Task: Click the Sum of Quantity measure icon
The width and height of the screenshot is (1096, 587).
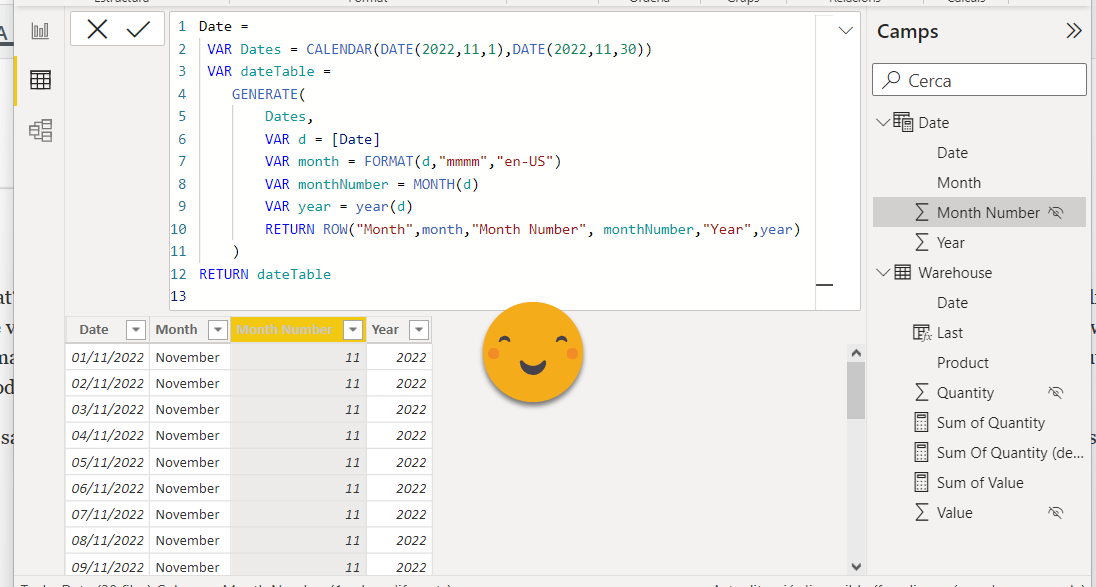Action: 922,423
